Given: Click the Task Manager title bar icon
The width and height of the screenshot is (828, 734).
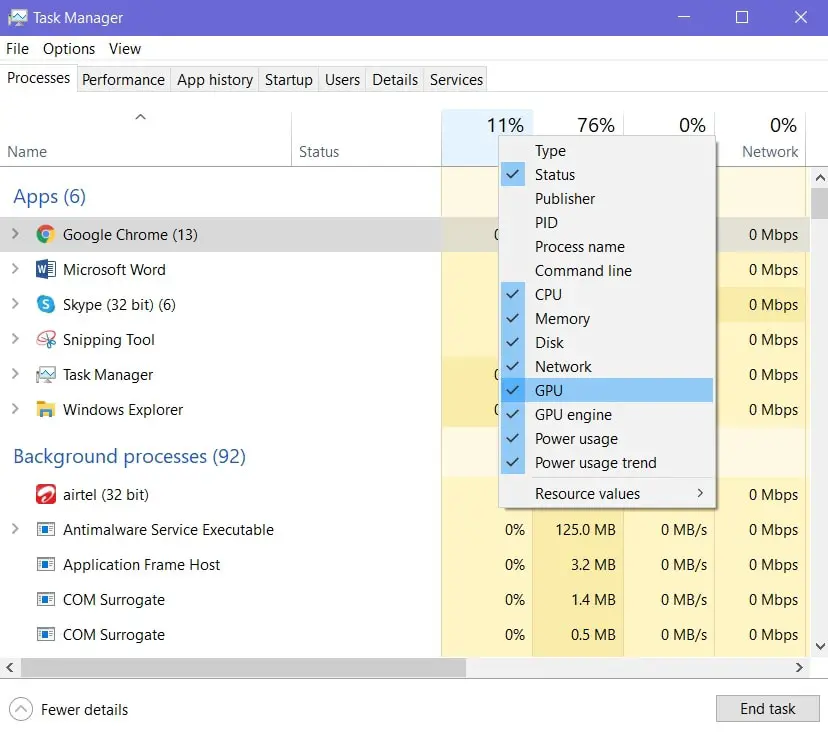Looking at the screenshot, I should click(x=18, y=17).
